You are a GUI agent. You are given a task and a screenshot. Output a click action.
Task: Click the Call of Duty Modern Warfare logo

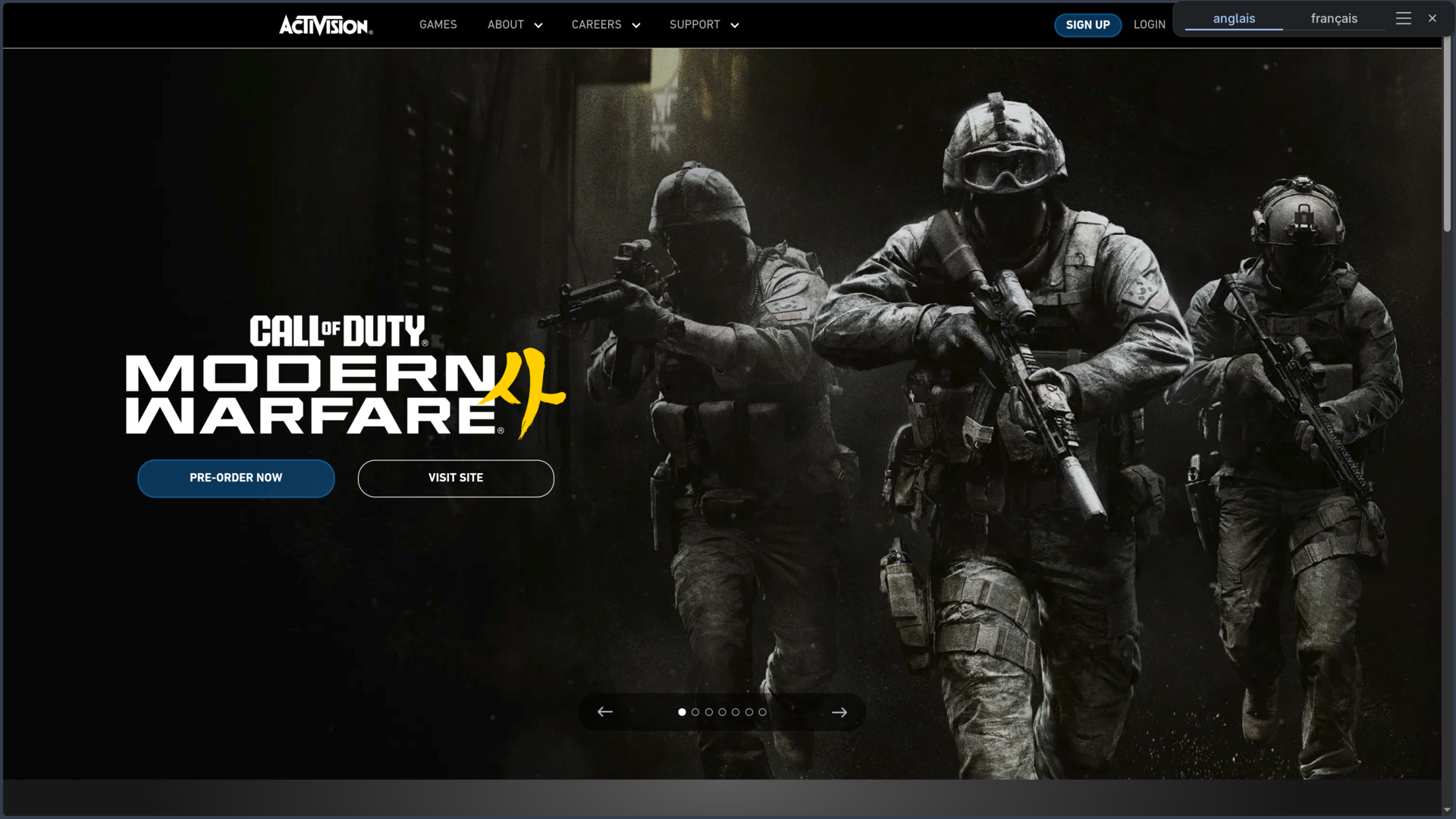point(346,377)
